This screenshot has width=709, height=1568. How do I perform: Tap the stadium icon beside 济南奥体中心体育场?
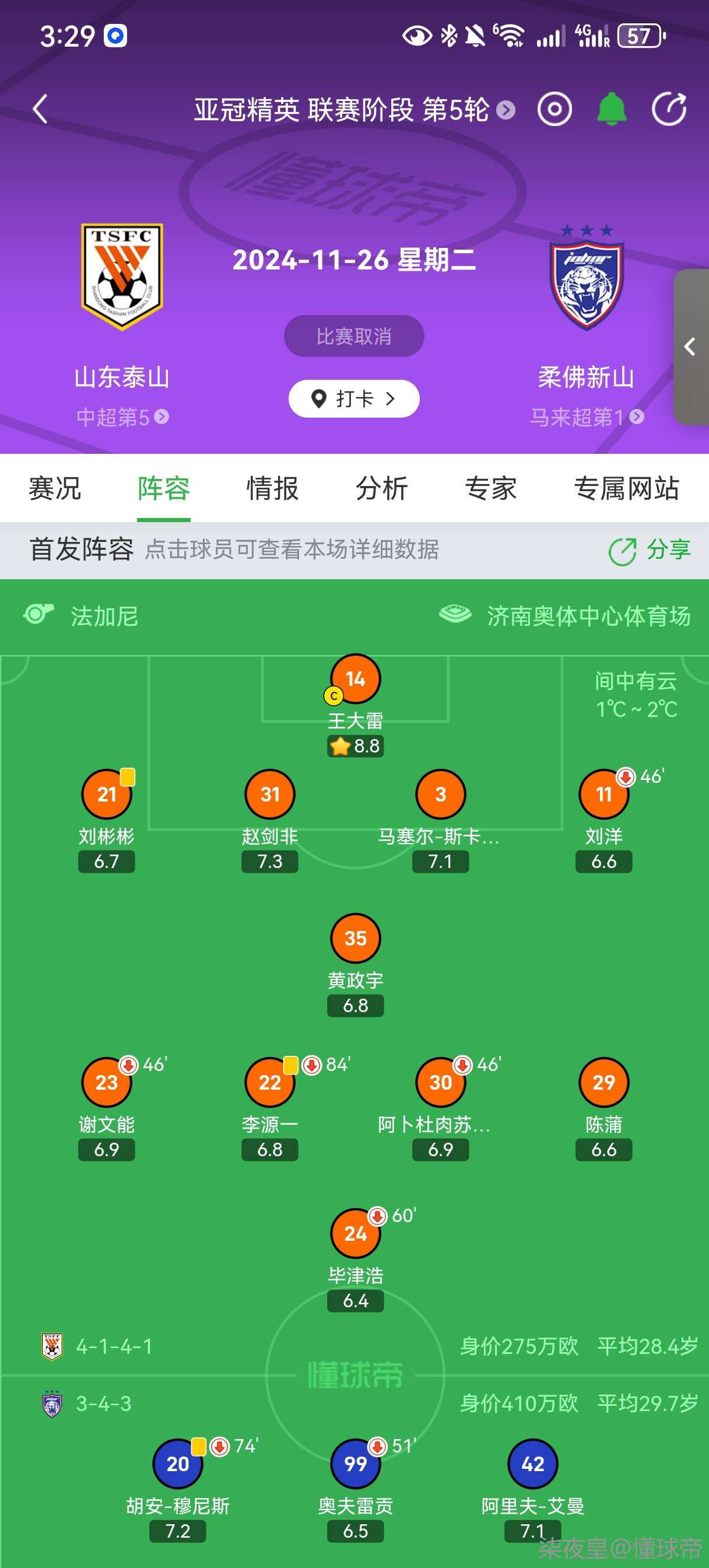click(455, 614)
